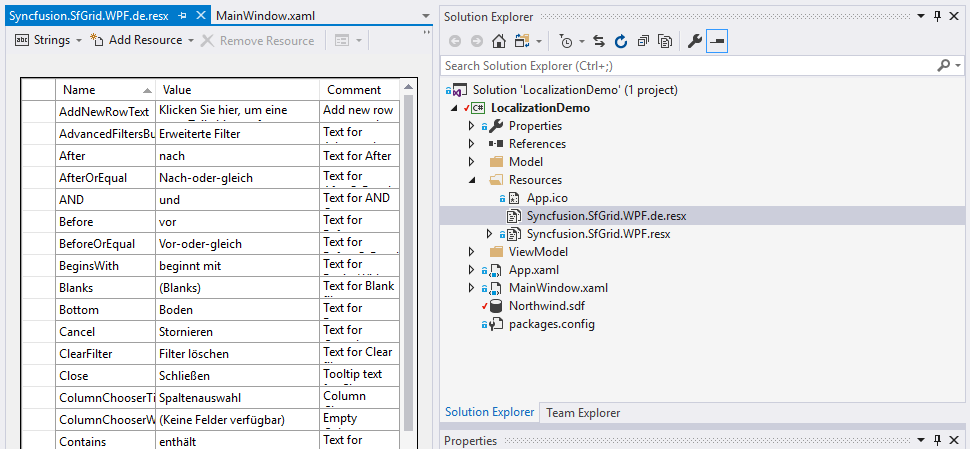The height and width of the screenshot is (449, 970).
Task: Click the Forward navigation icon in Solution Explorer
Action: 476,41
